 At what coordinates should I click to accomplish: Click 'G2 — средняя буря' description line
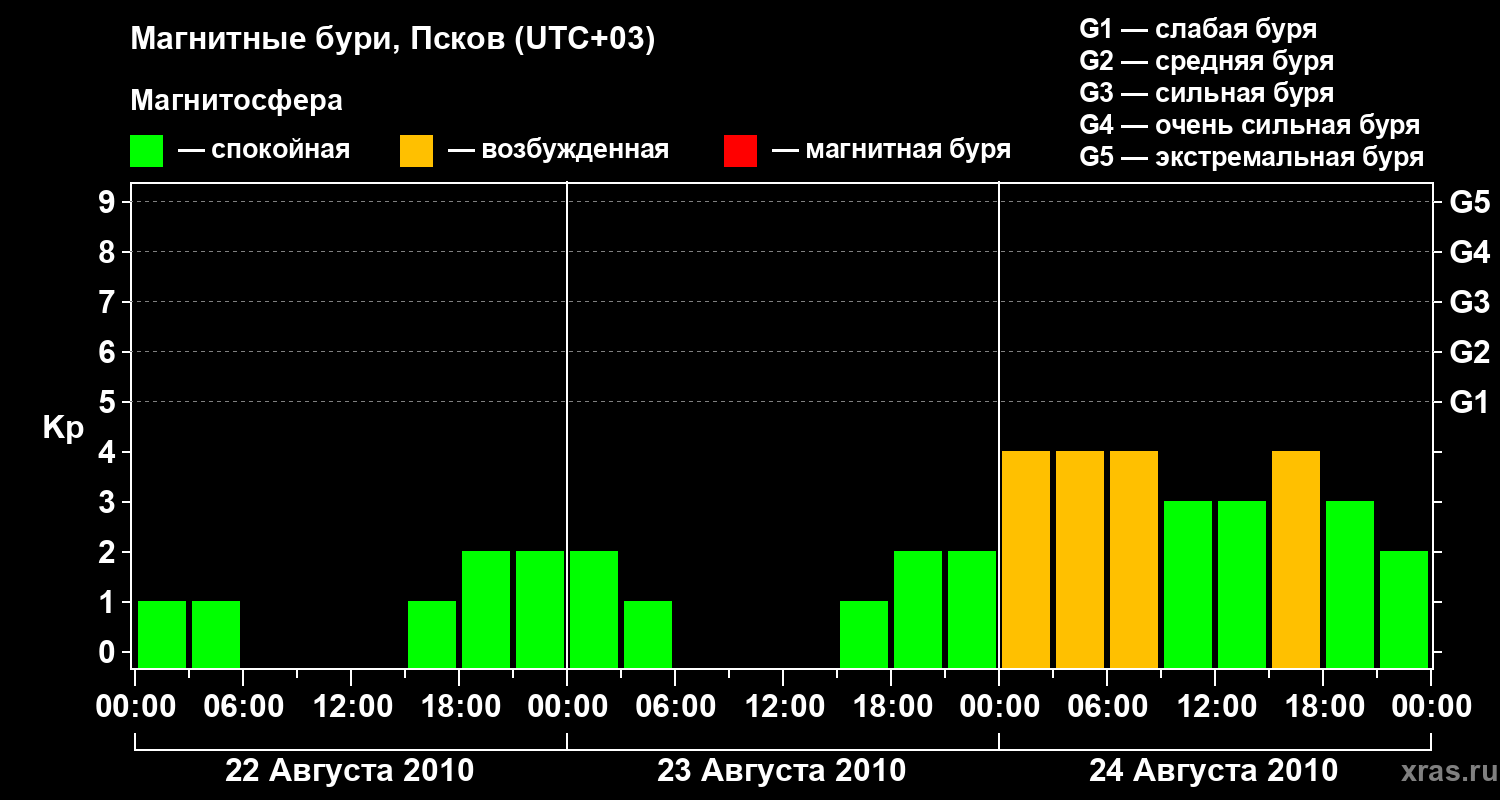pyautogui.click(x=1206, y=61)
